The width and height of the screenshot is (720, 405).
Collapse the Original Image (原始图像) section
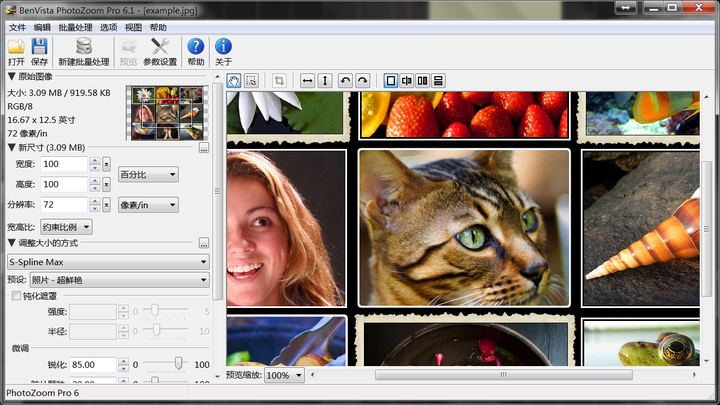click(x=11, y=76)
